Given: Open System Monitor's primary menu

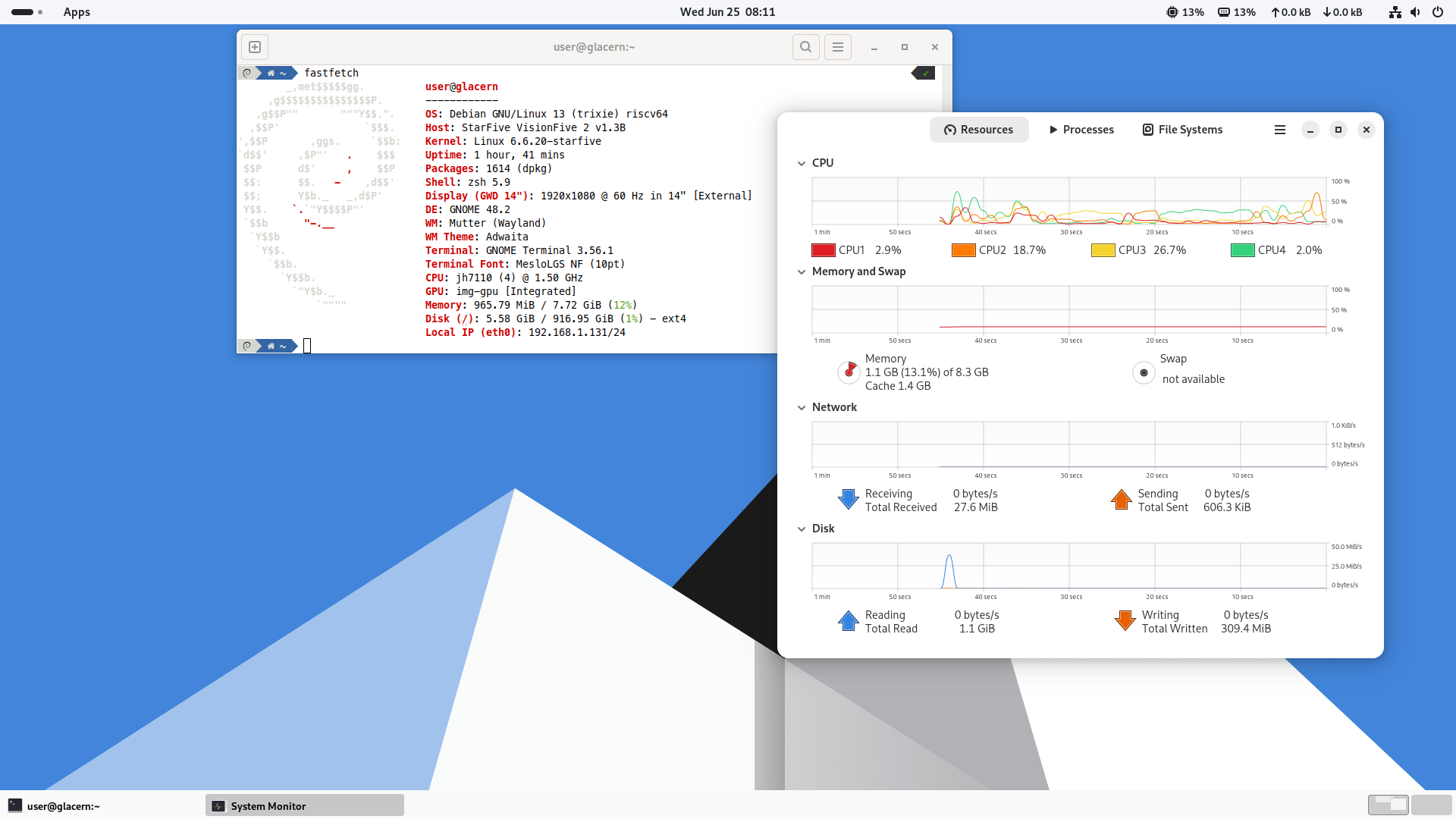Looking at the screenshot, I should 1279,130.
